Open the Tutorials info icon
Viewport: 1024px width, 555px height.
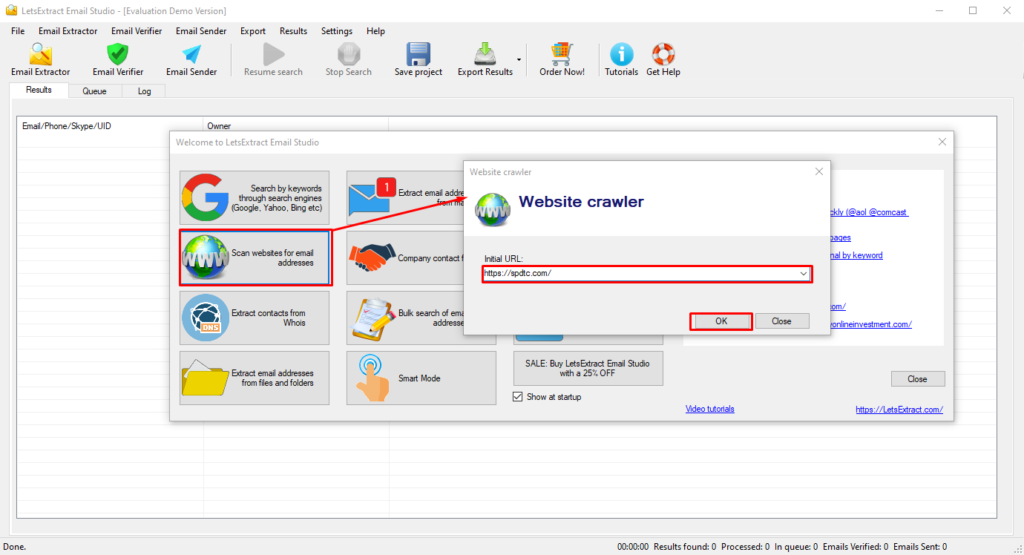pyautogui.click(x=621, y=55)
